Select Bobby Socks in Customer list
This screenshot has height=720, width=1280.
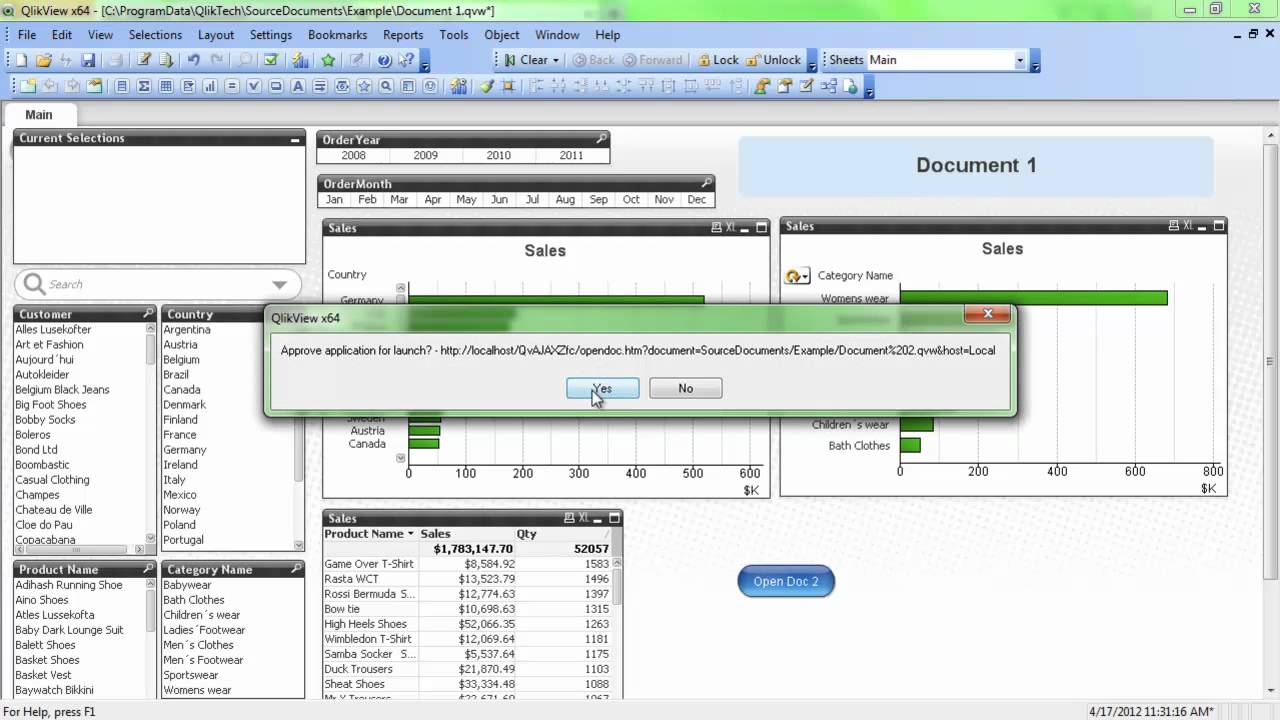point(45,419)
